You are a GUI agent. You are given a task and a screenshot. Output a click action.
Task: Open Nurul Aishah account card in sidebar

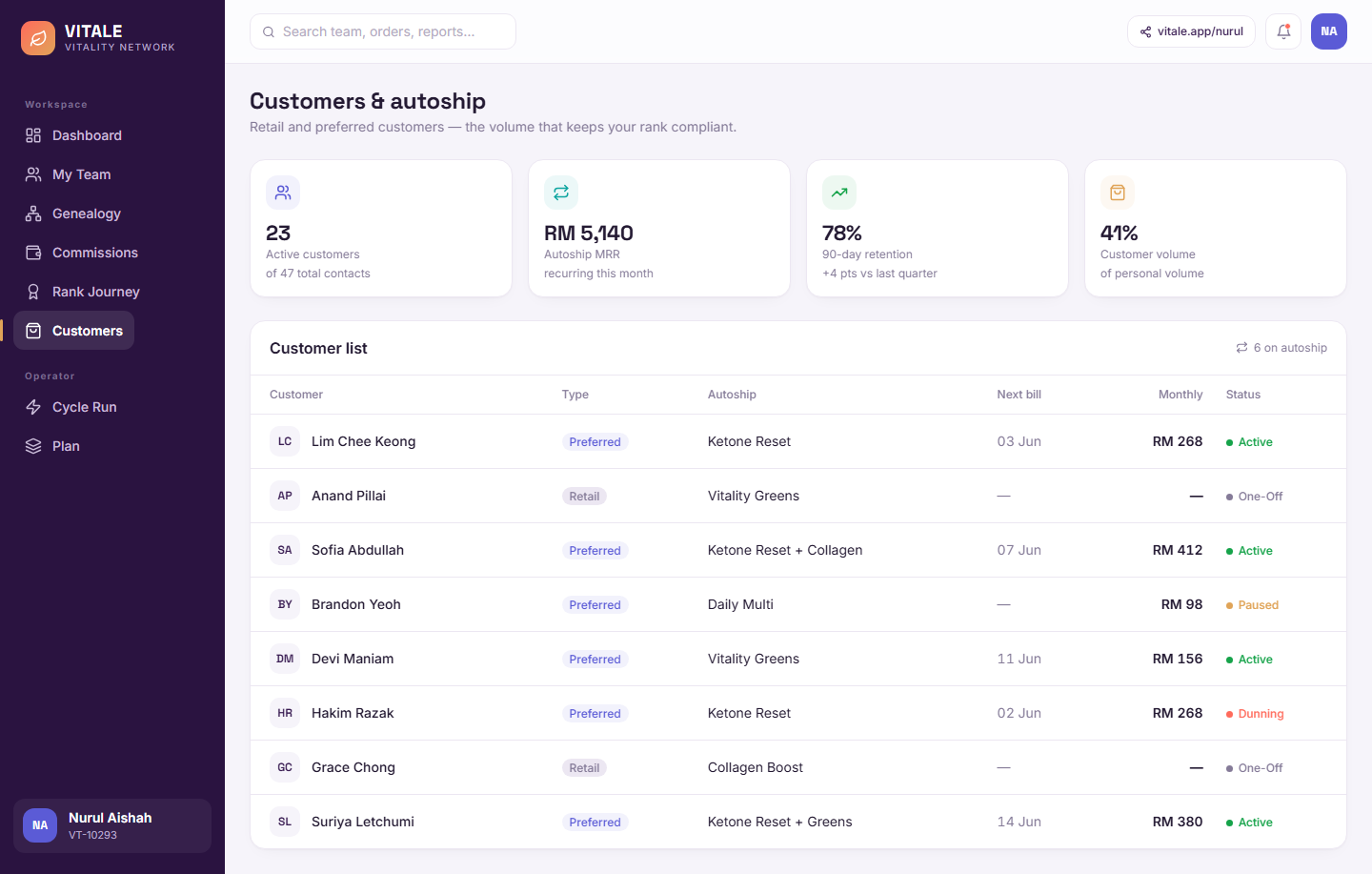[112, 825]
